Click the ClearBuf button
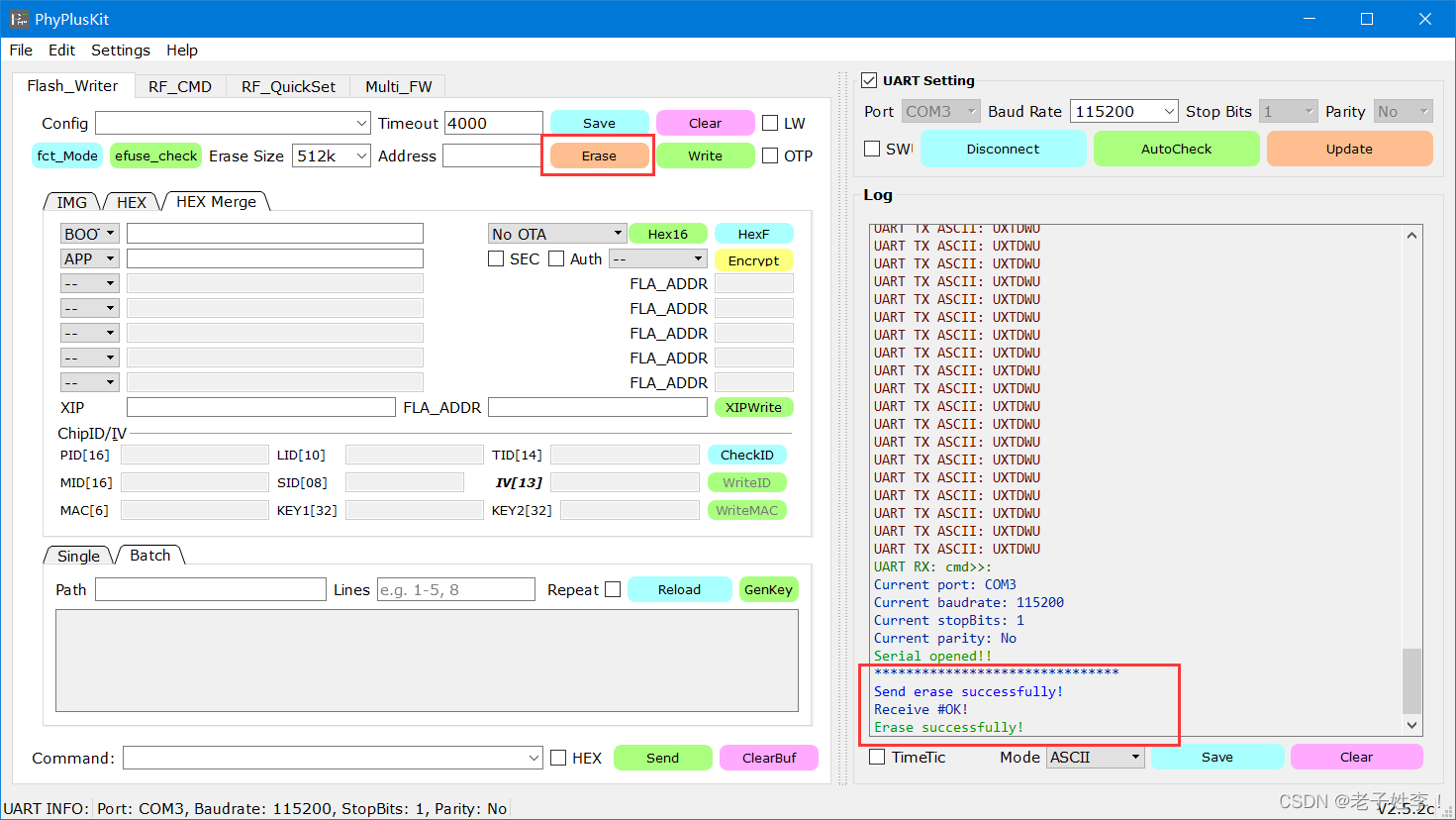Image resolution: width=1456 pixels, height=820 pixels. (769, 758)
